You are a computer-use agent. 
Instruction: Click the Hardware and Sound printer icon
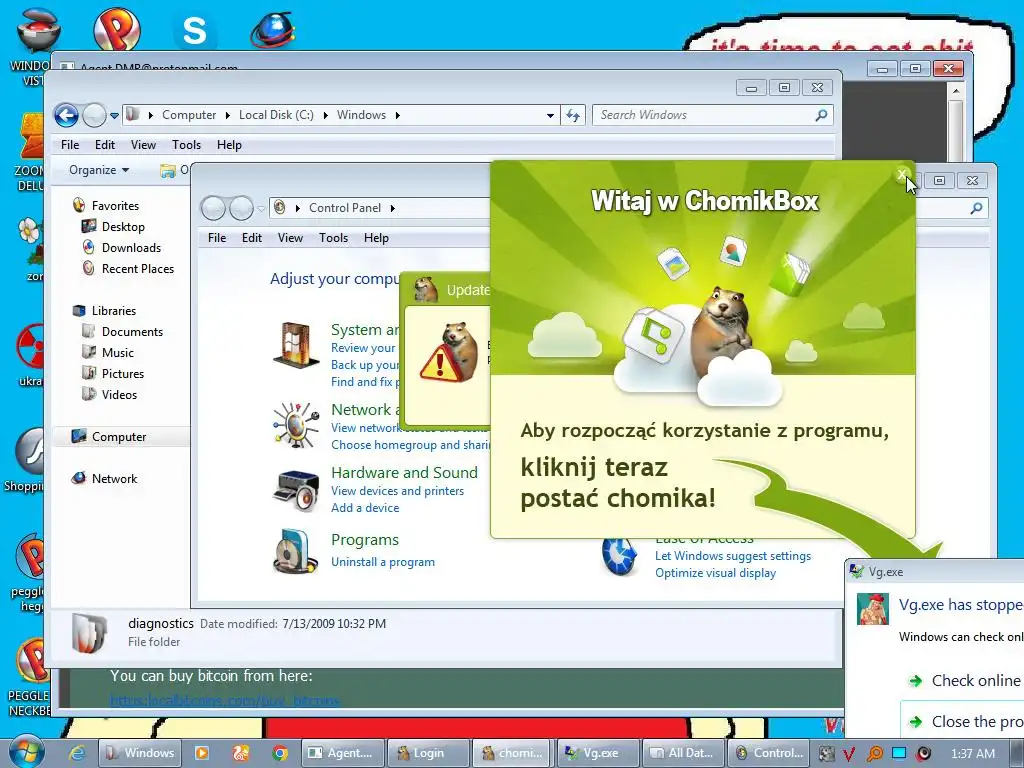pos(296,490)
